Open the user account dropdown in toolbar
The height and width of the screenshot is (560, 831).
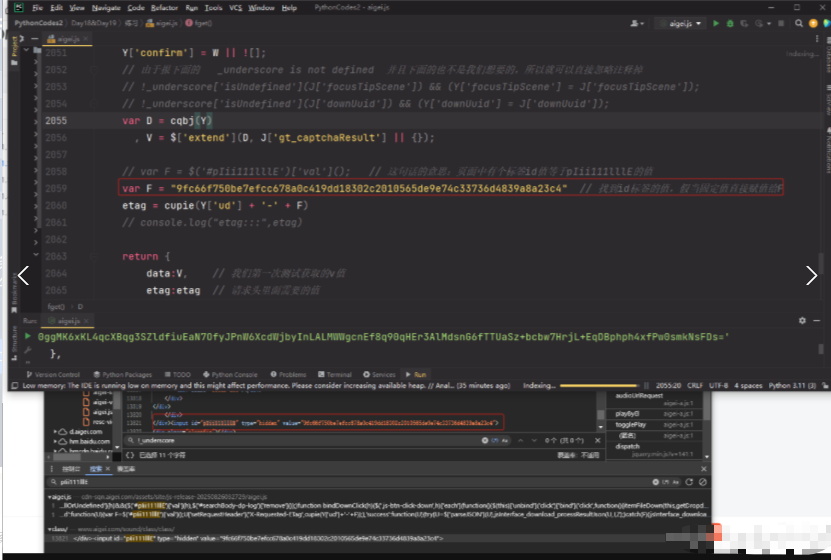(637, 23)
